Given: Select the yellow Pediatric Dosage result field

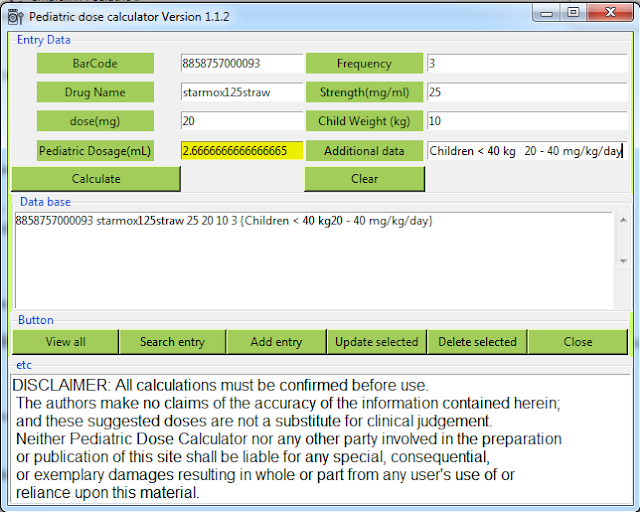Looking at the screenshot, I should [242, 151].
